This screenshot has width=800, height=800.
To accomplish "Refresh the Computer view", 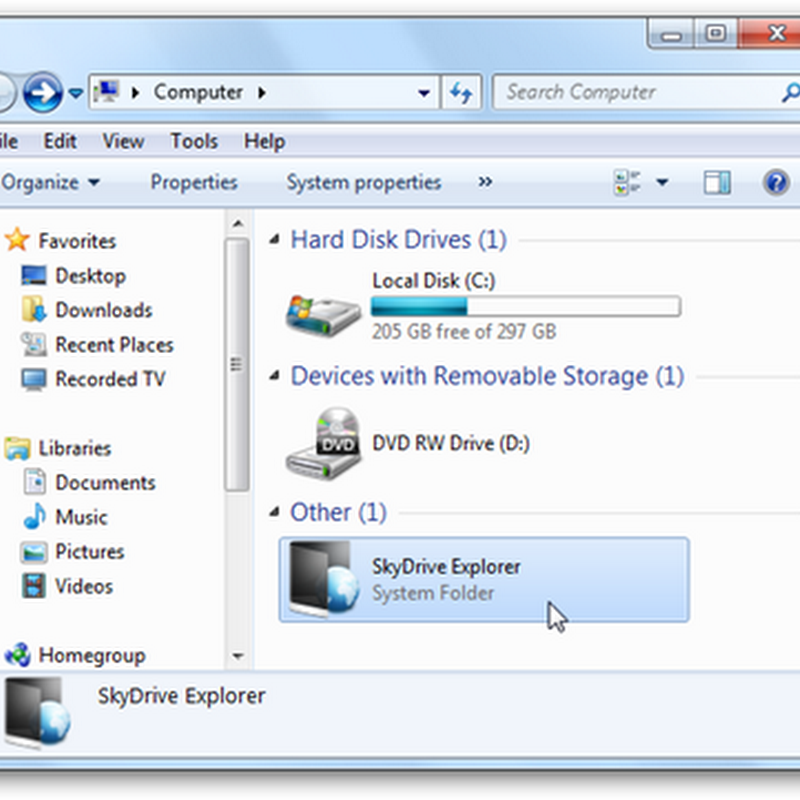I will pos(461,92).
